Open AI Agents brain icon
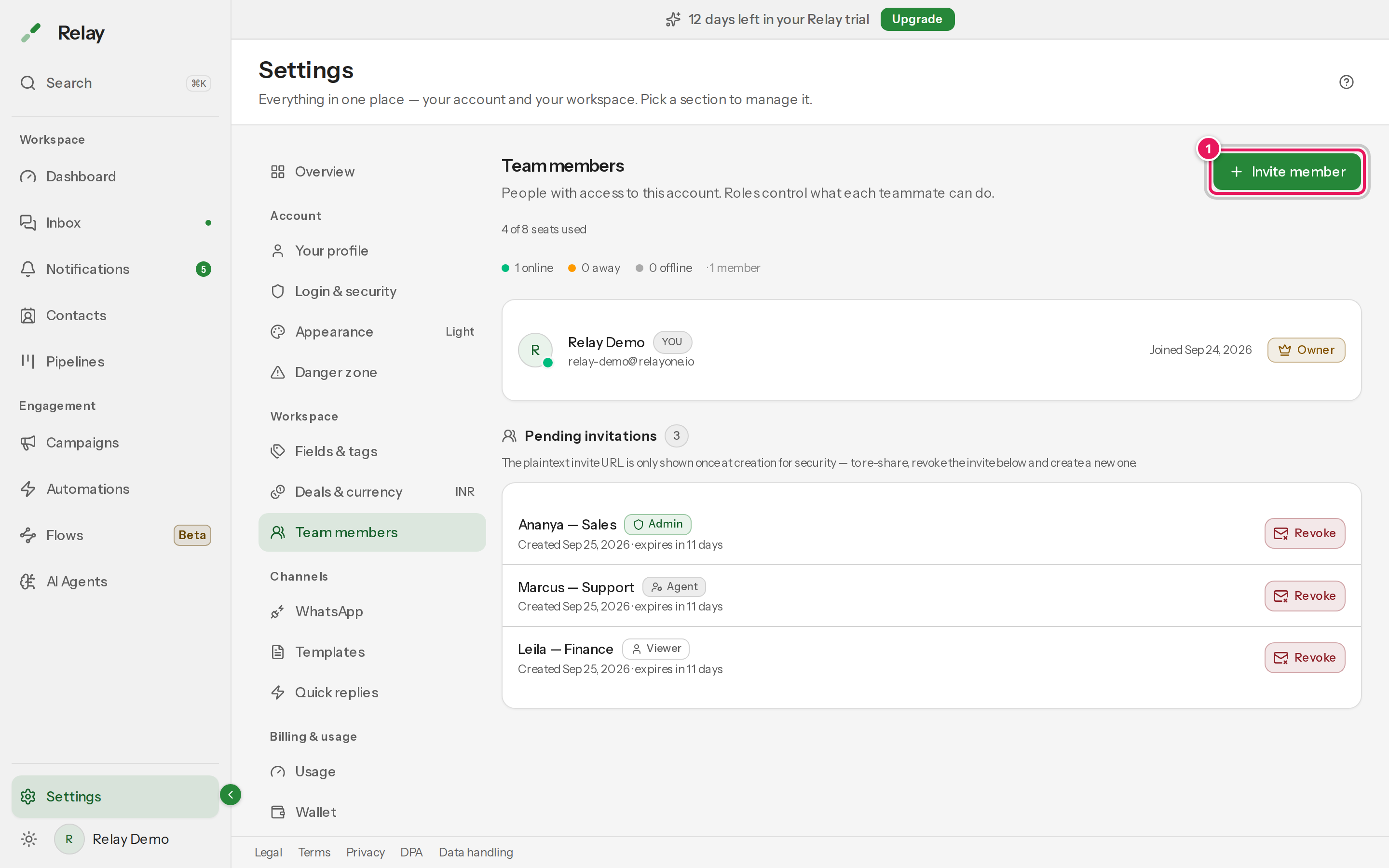The image size is (1389, 868). 28,582
